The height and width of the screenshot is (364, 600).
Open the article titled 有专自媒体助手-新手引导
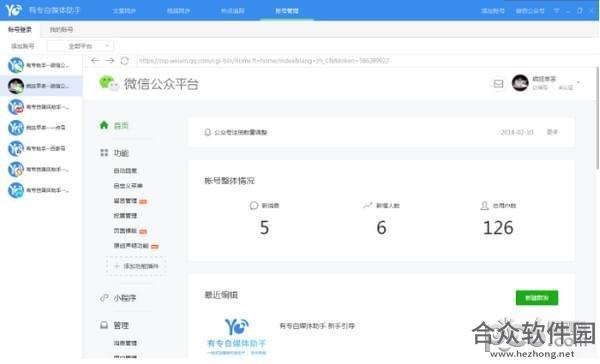tap(317, 326)
